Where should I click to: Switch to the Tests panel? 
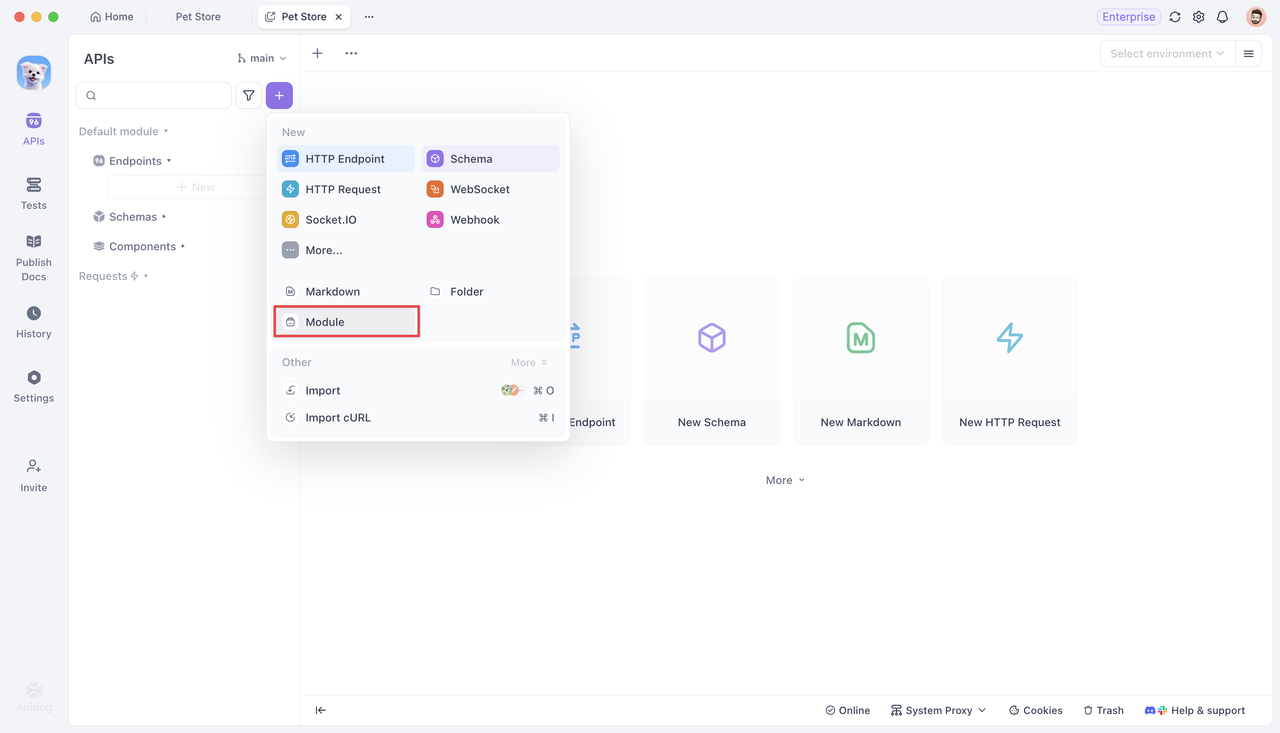point(33,192)
